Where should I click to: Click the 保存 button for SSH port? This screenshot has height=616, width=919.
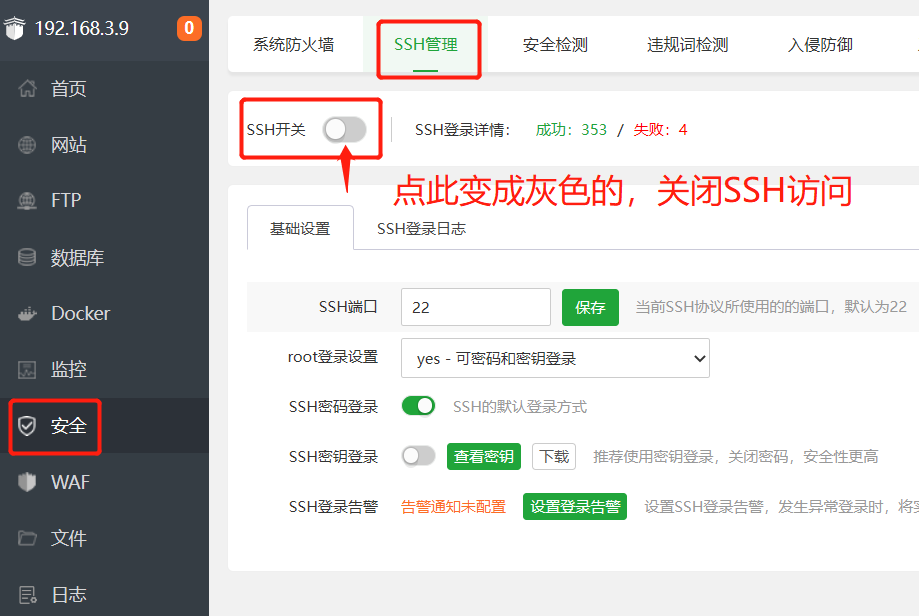point(590,307)
